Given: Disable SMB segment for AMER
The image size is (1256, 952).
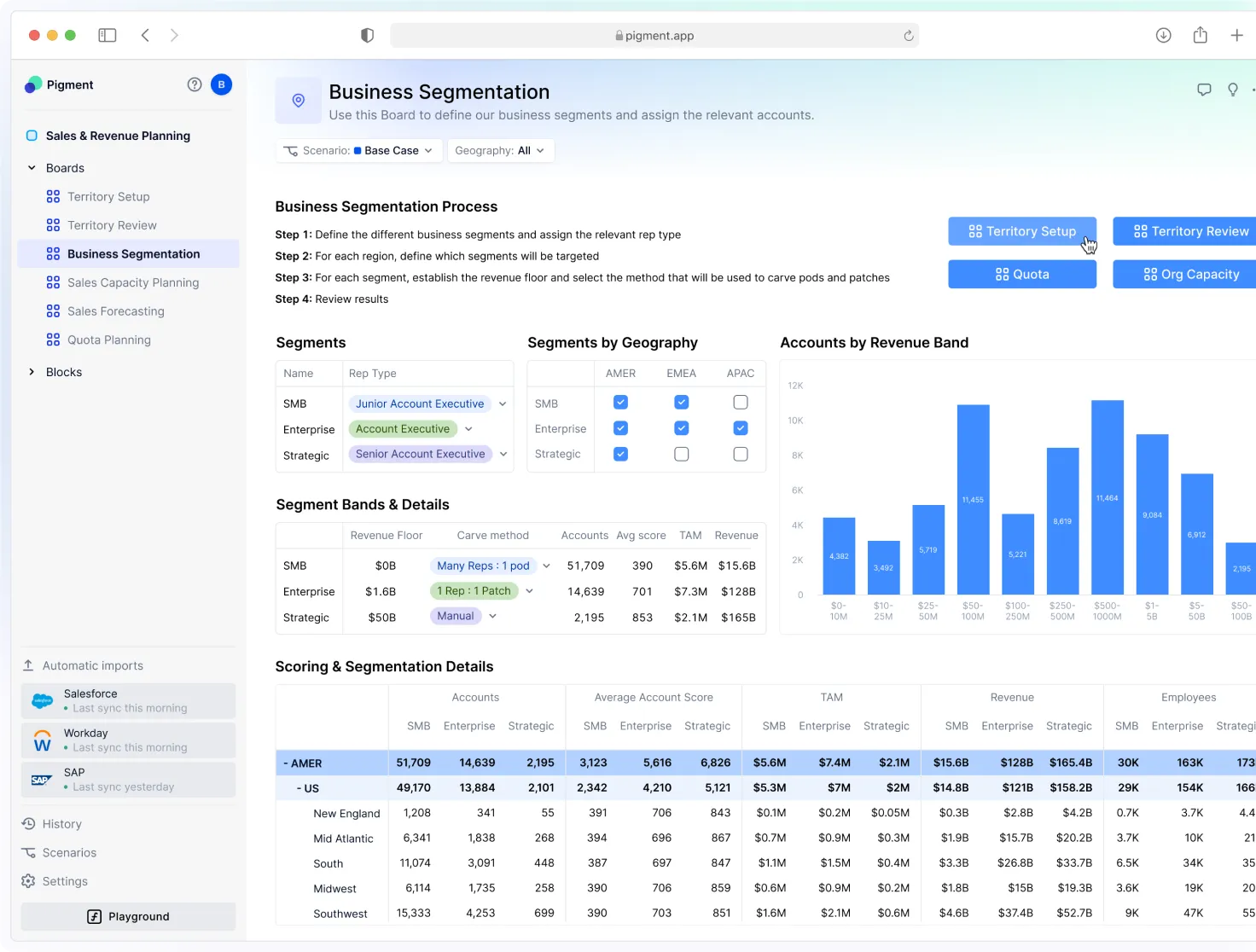Looking at the screenshot, I should tap(620, 402).
